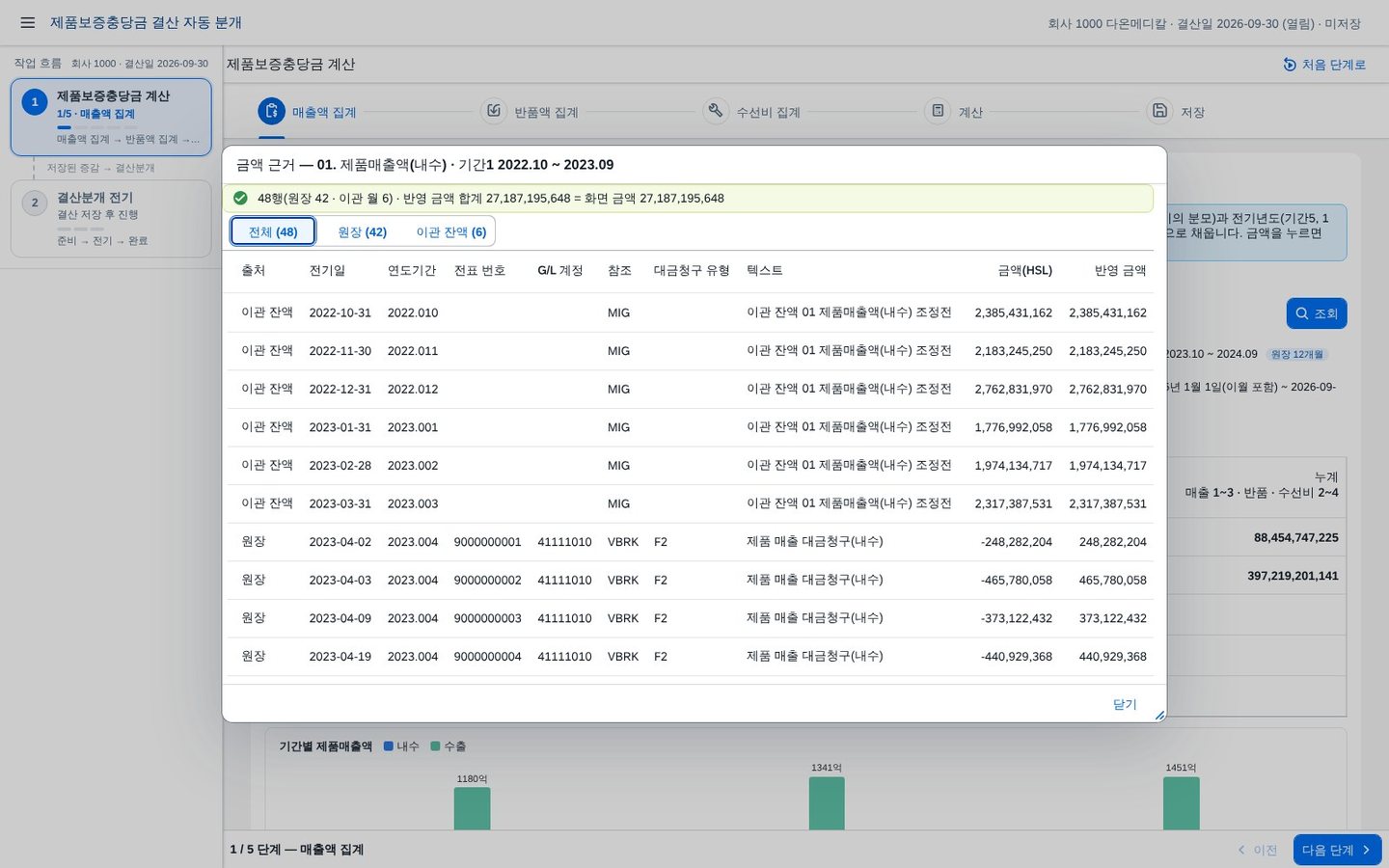Click the 2022-11-30 posting date cell

(340, 351)
